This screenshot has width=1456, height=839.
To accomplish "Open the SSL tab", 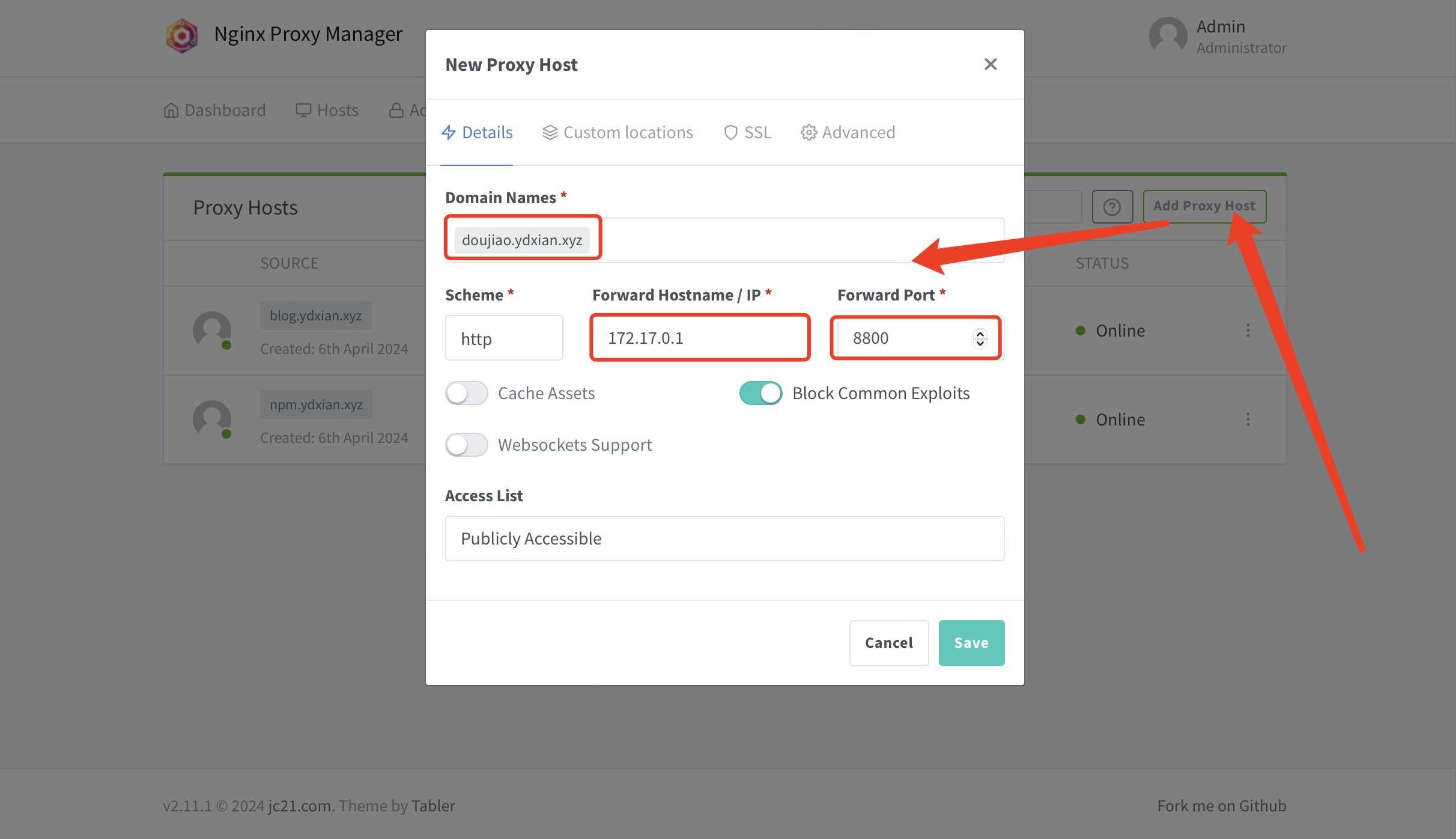I will 747,132.
